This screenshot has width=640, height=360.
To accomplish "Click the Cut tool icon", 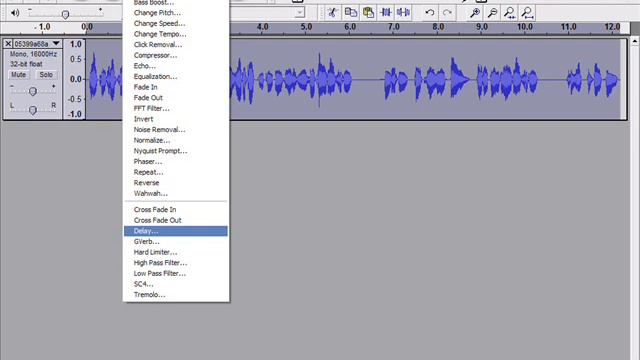I will tap(333, 13).
